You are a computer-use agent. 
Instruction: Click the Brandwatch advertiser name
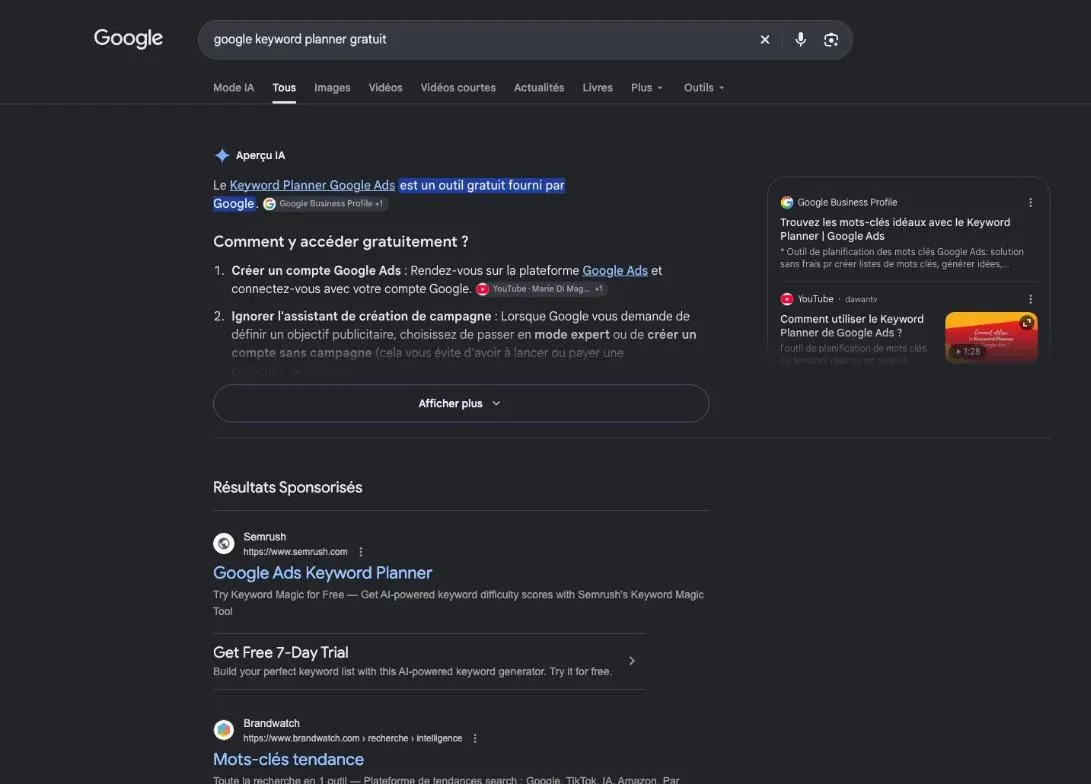271,723
